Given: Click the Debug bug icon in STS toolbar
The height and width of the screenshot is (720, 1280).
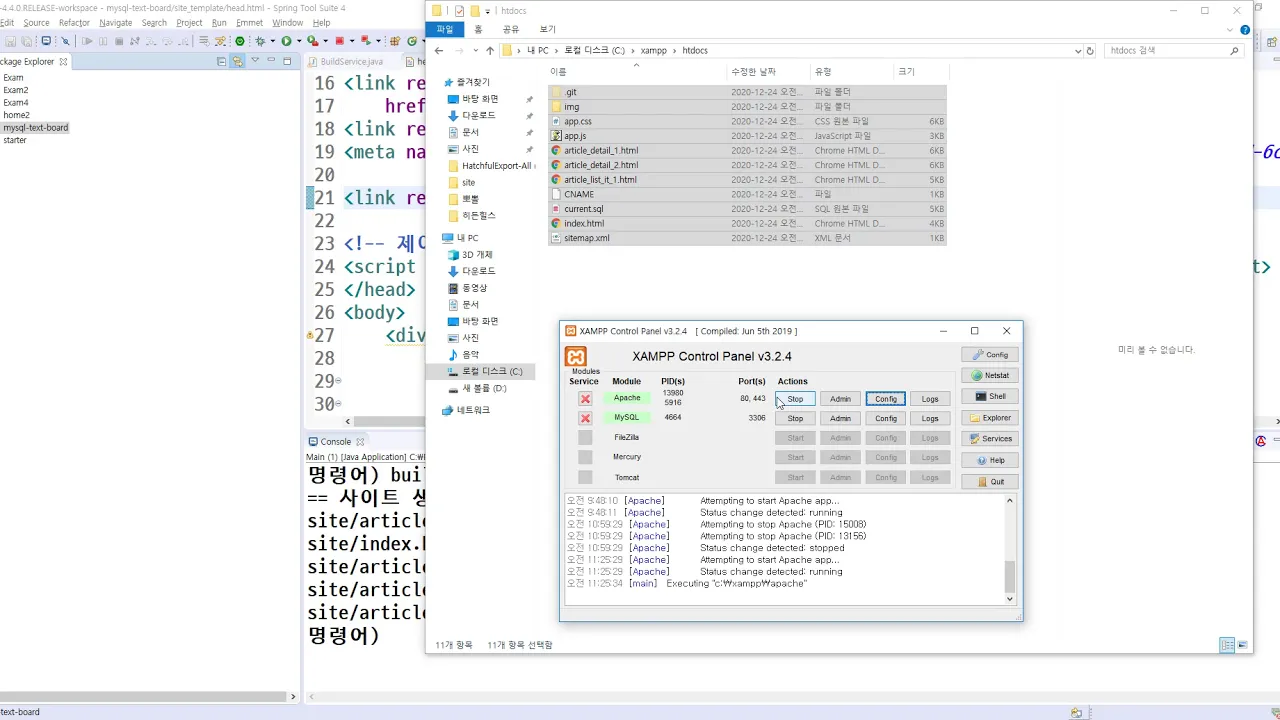Looking at the screenshot, I should click(x=260, y=41).
